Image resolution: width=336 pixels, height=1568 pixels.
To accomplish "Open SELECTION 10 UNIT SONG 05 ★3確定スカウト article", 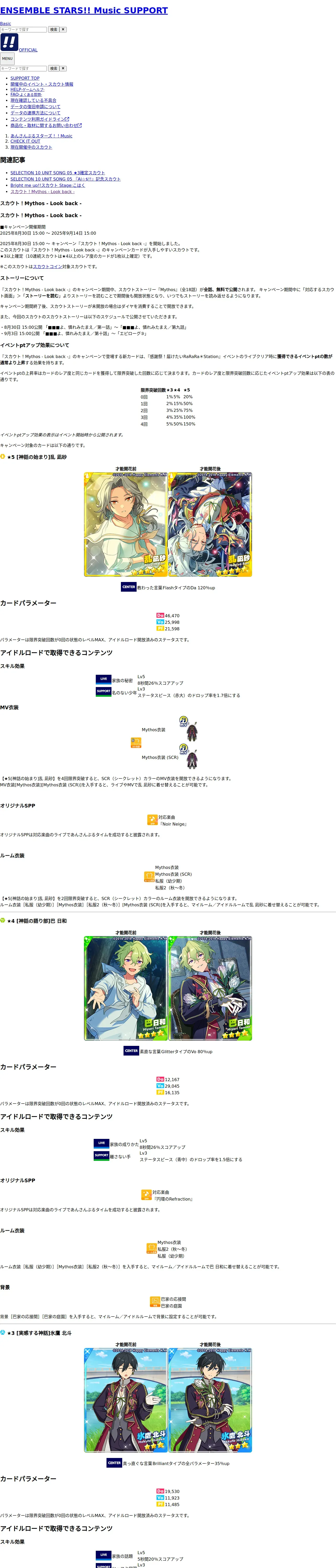I will pos(57,173).
